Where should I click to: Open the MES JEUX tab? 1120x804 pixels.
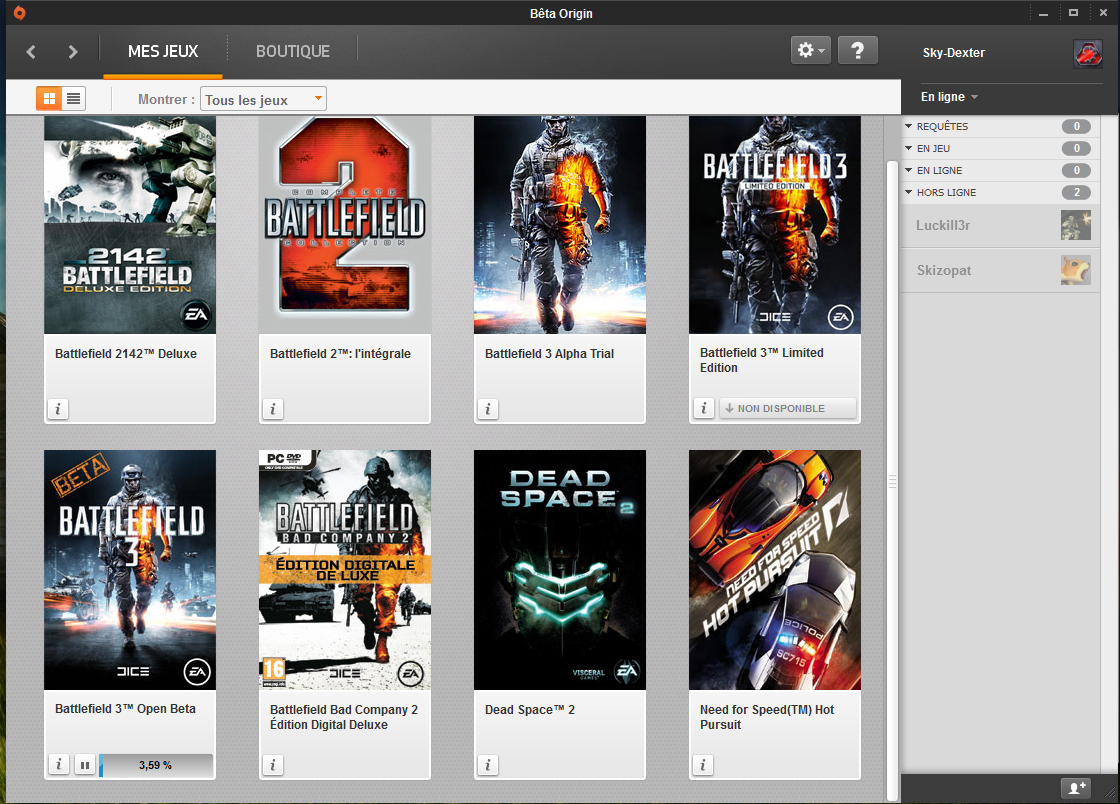click(163, 51)
